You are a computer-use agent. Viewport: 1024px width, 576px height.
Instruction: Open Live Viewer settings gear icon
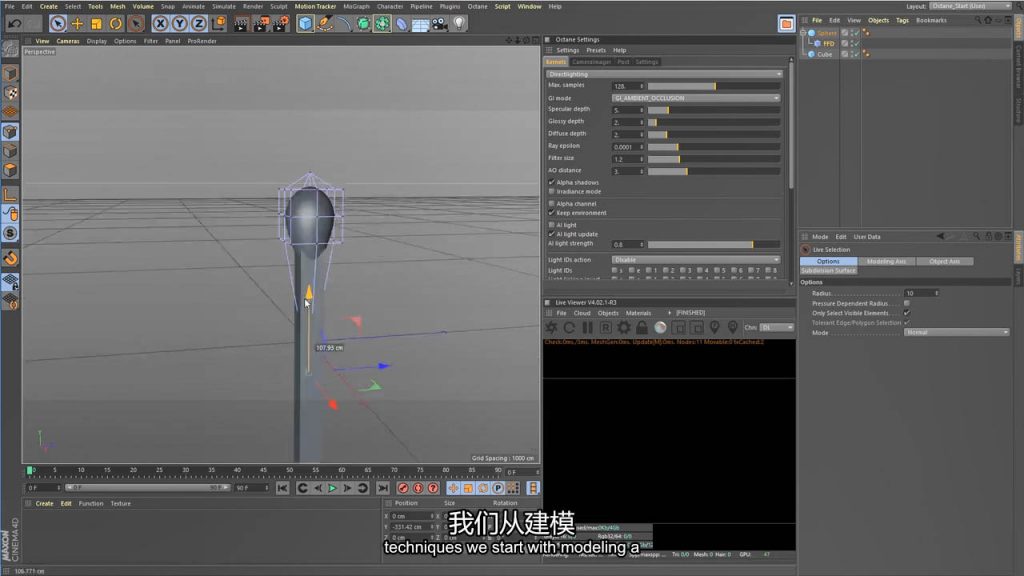point(624,327)
